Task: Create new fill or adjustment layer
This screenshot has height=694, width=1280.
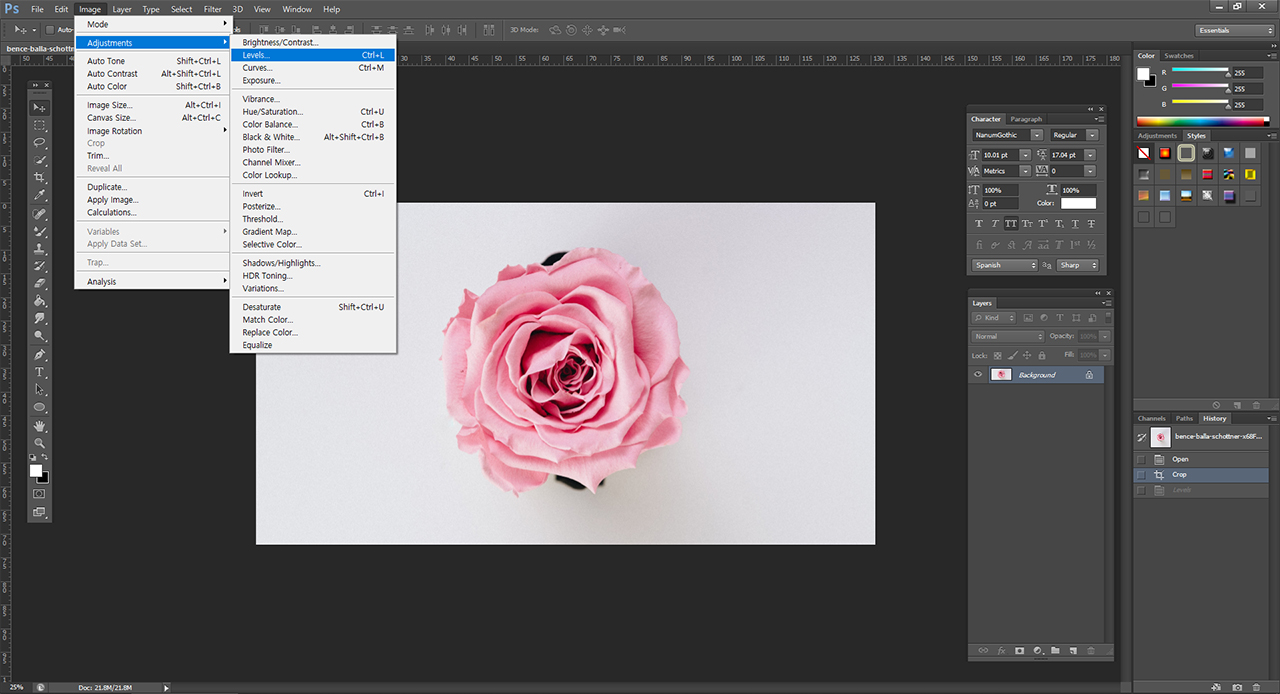Action: pos(1038,651)
